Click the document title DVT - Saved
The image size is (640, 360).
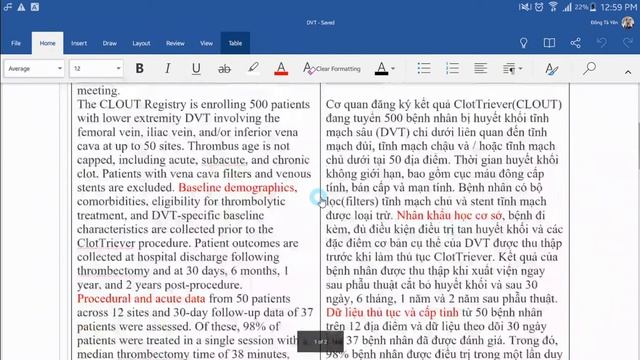[320, 23]
